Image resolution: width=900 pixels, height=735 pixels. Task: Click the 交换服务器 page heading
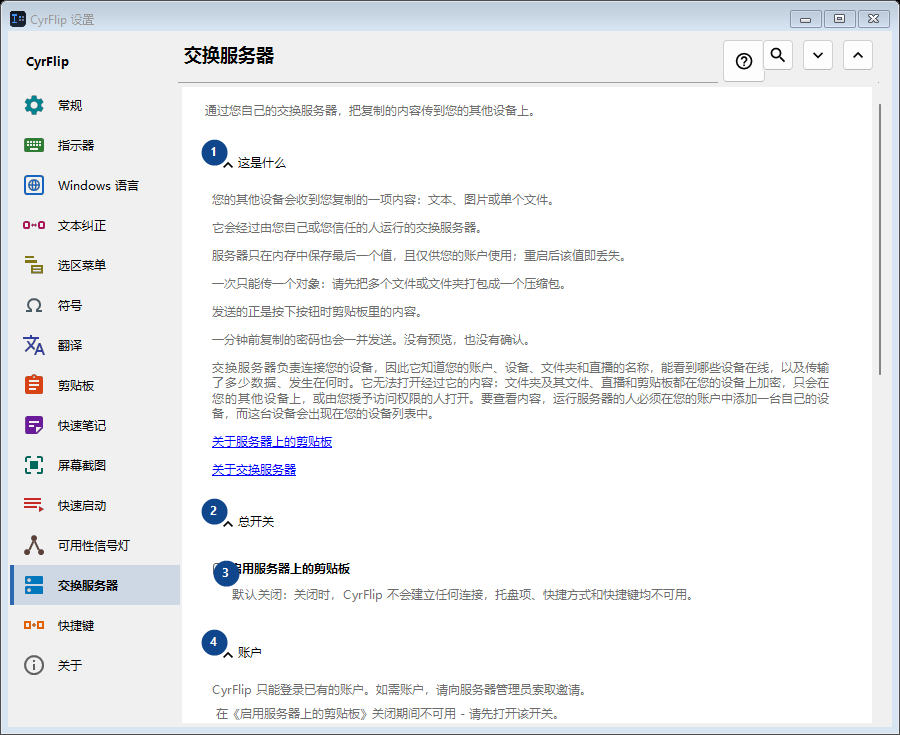point(229,56)
